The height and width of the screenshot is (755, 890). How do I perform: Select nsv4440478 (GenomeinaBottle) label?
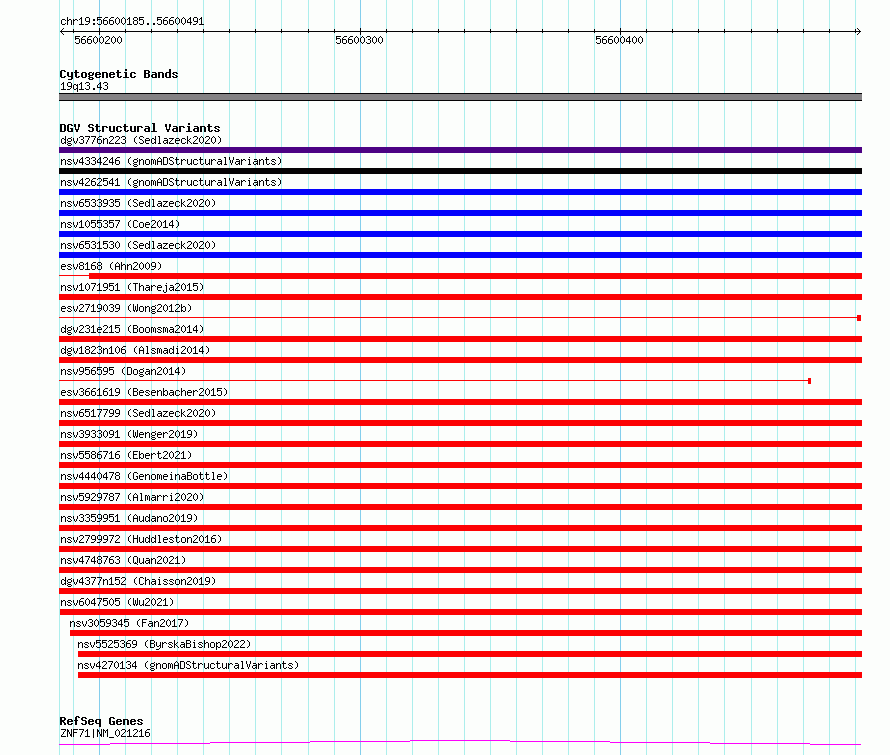[x=144, y=476]
